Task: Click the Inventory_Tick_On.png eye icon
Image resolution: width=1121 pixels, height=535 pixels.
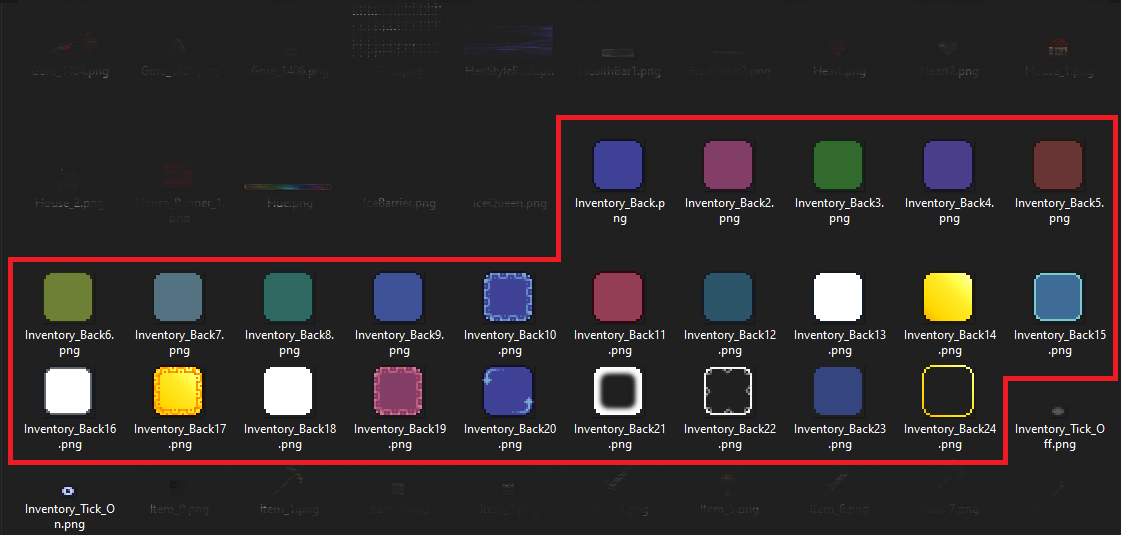Action: point(68,490)
